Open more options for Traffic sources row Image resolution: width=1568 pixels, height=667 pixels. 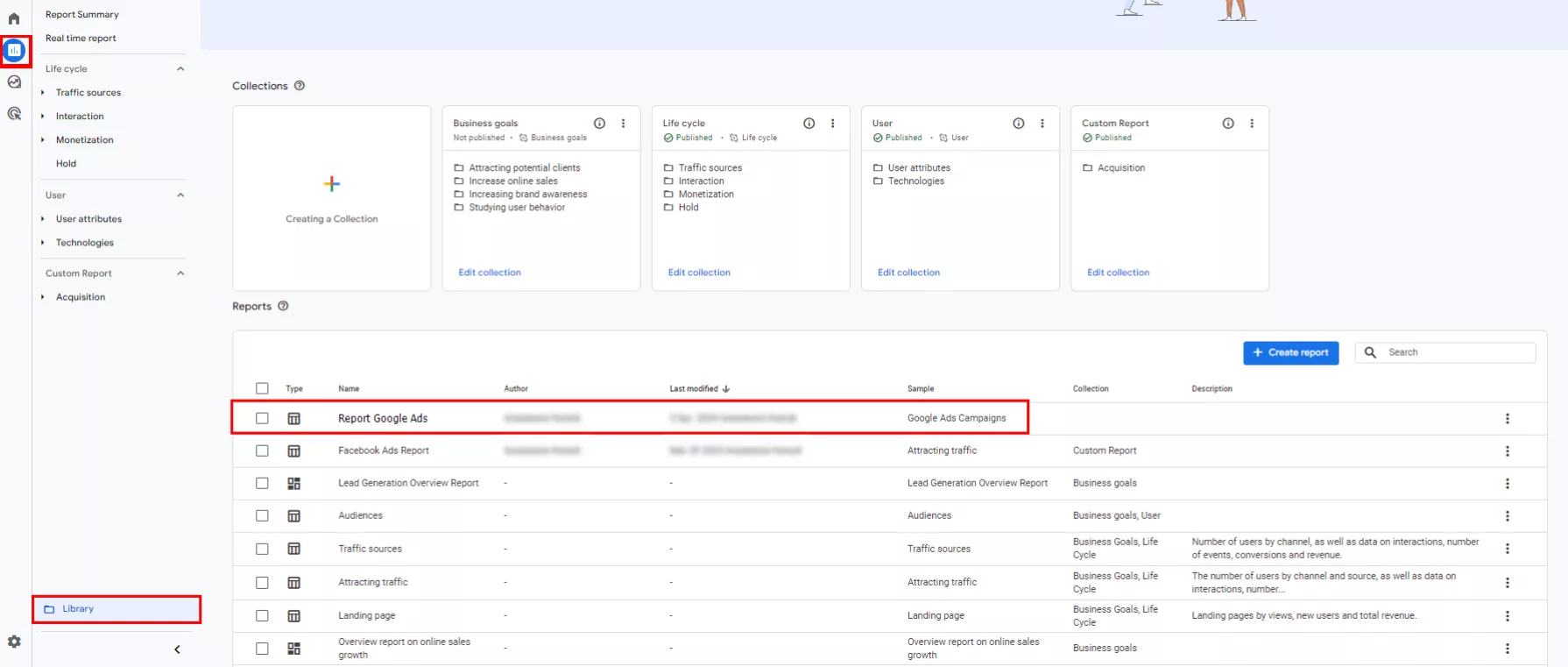[1508, 549]
